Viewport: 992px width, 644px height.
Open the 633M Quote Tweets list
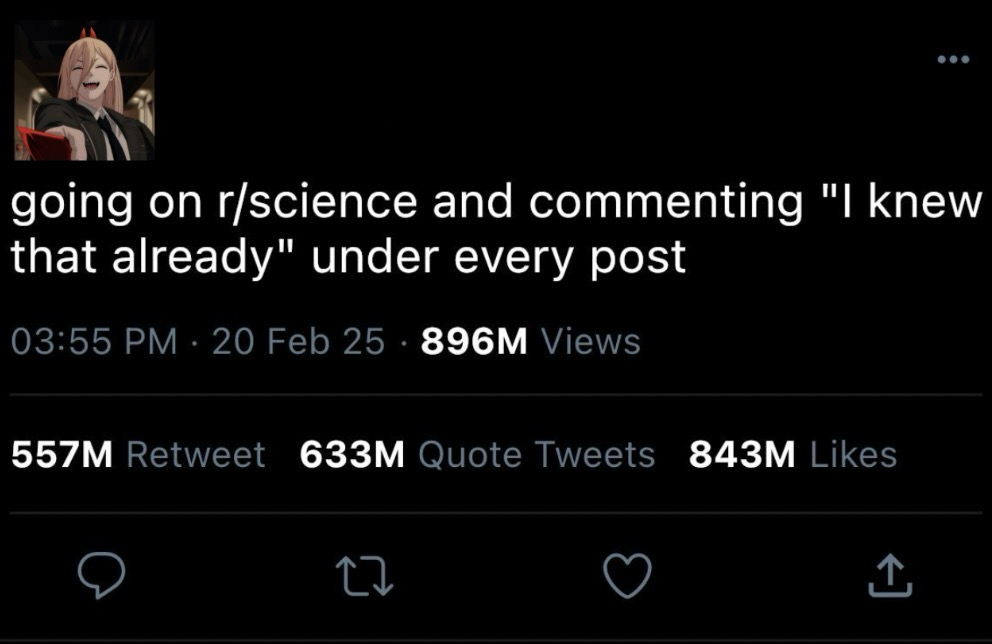click(x=351, y=455)
